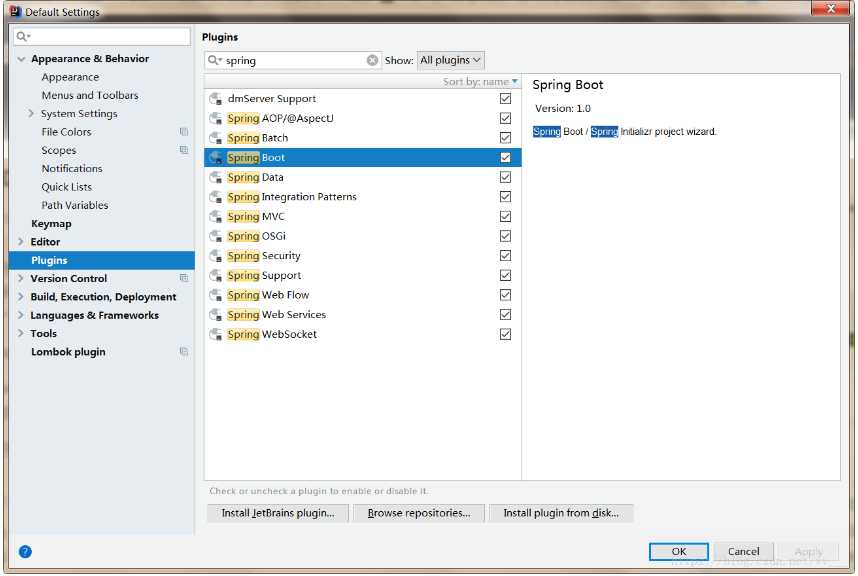Expand Build, Execution, Deployment section
The height and width of the screenshot is (576, 858).
tap(21, 297)
